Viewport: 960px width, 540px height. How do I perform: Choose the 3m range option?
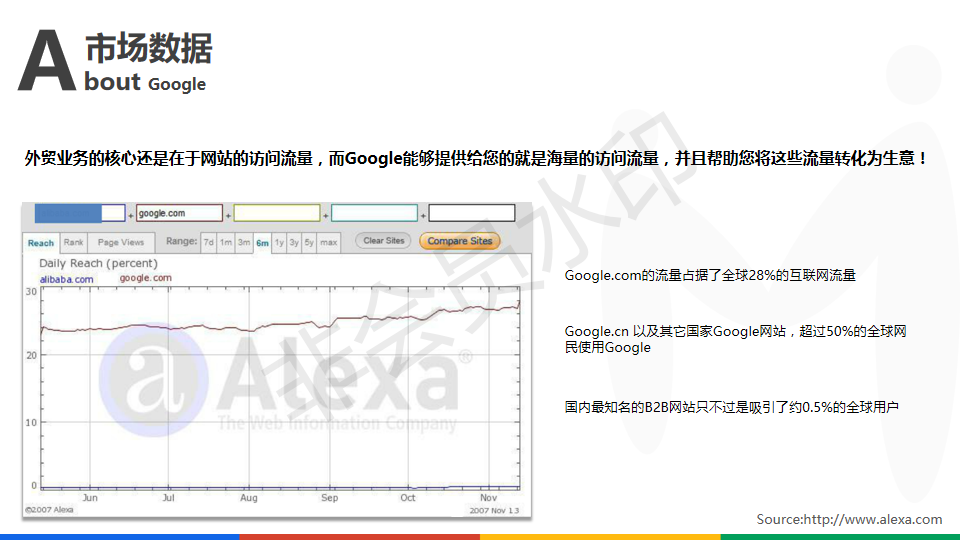(x=244, y=242)
